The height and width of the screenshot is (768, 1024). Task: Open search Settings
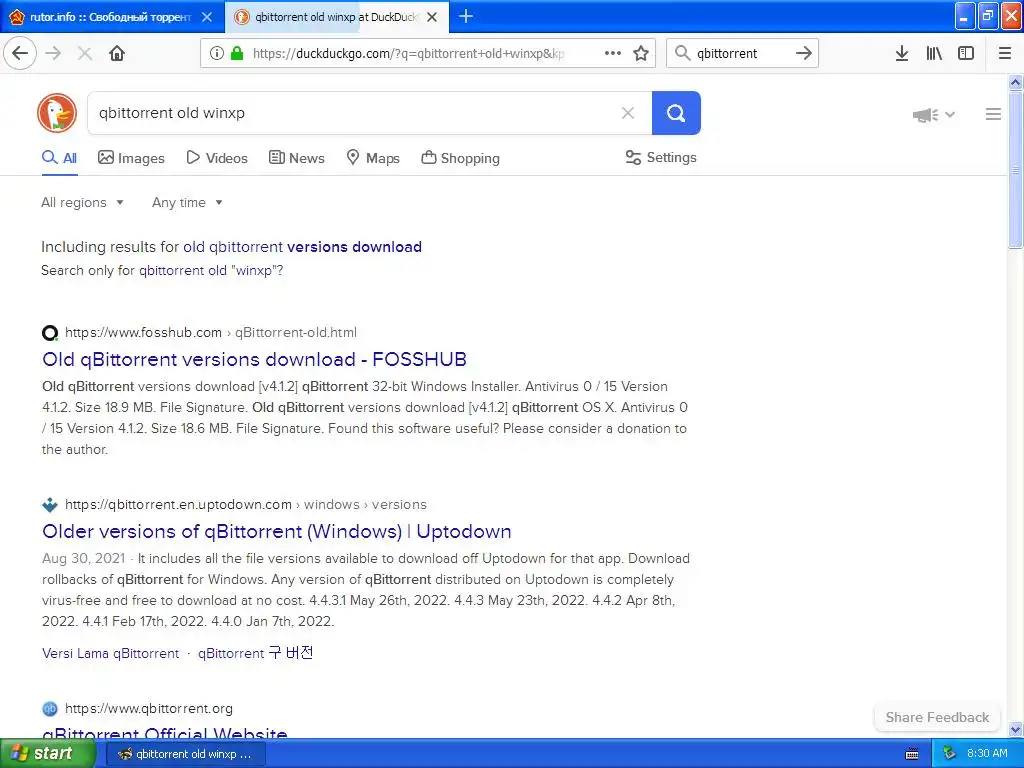click(x=661, y=157)
